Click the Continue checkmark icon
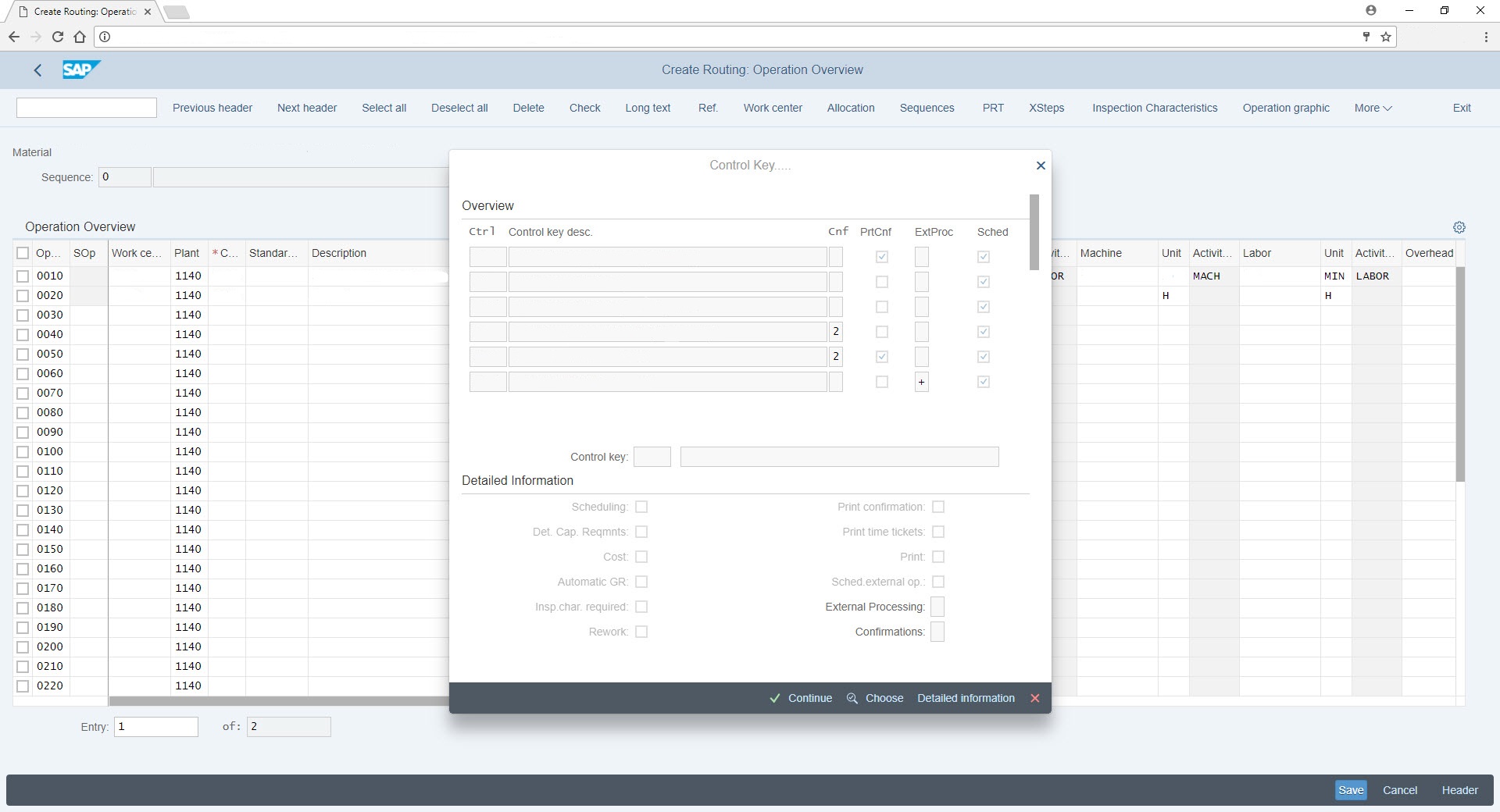Viewport: 1500px width, 812px height. click(x=774, y=698)
